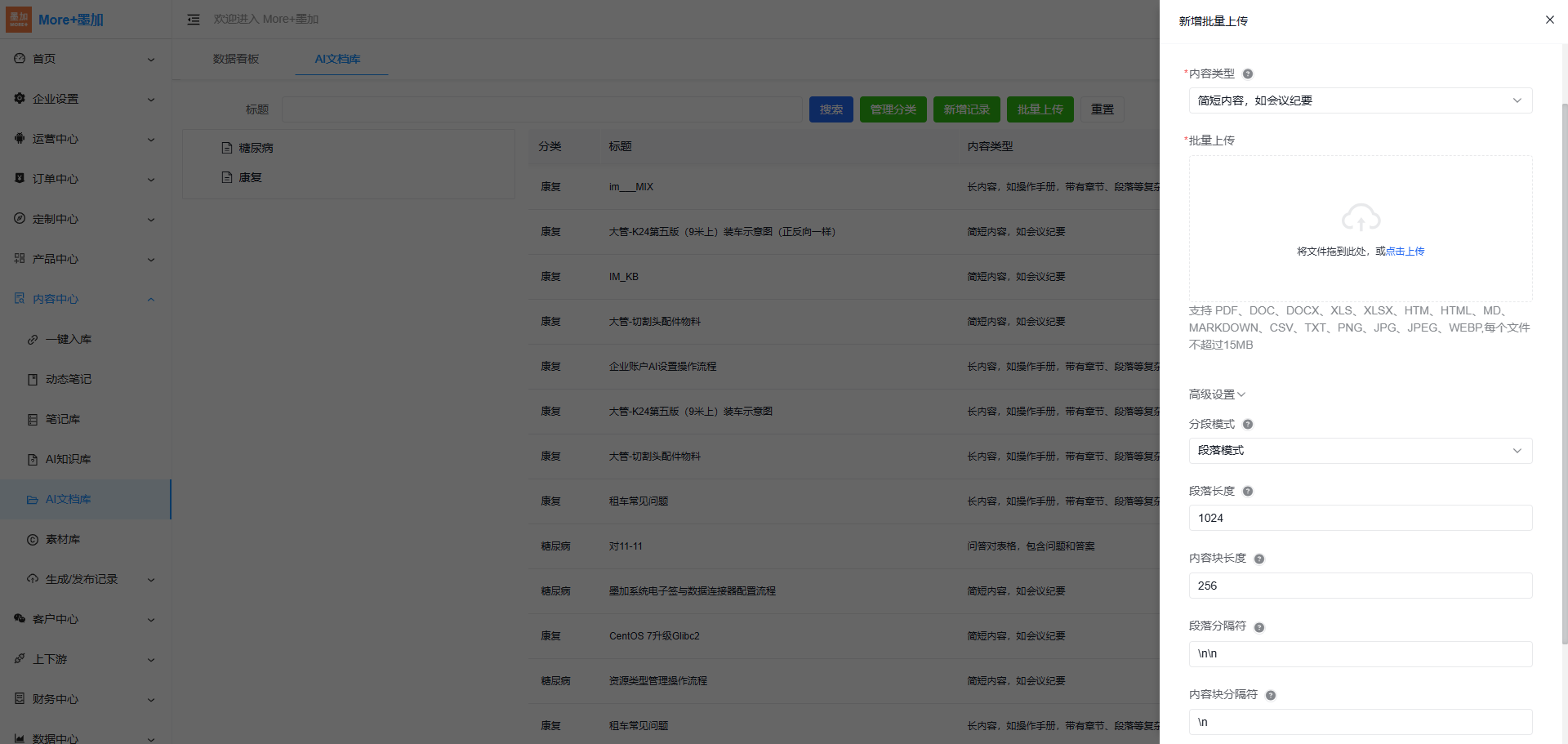The image size is (1568, 744).
Task: Open AI知识库 in the sidebar
Action: [69, 459]
